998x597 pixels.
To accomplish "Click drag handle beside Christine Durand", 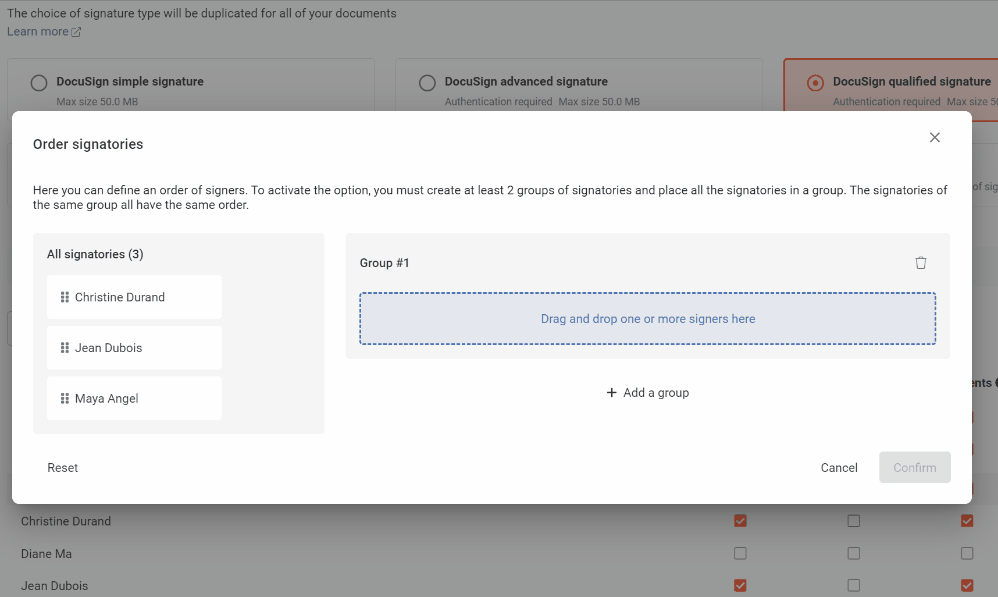I will pyautogui.click(x=65, y=297).
